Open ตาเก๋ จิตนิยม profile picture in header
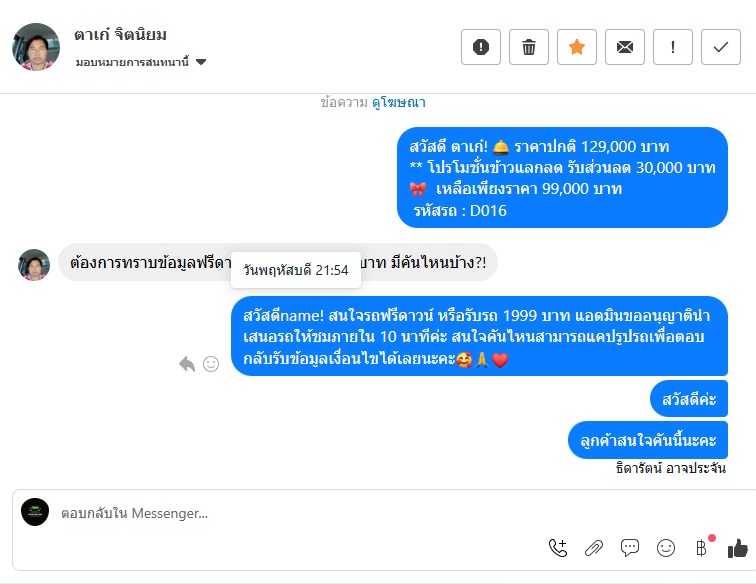 point(36,47)
